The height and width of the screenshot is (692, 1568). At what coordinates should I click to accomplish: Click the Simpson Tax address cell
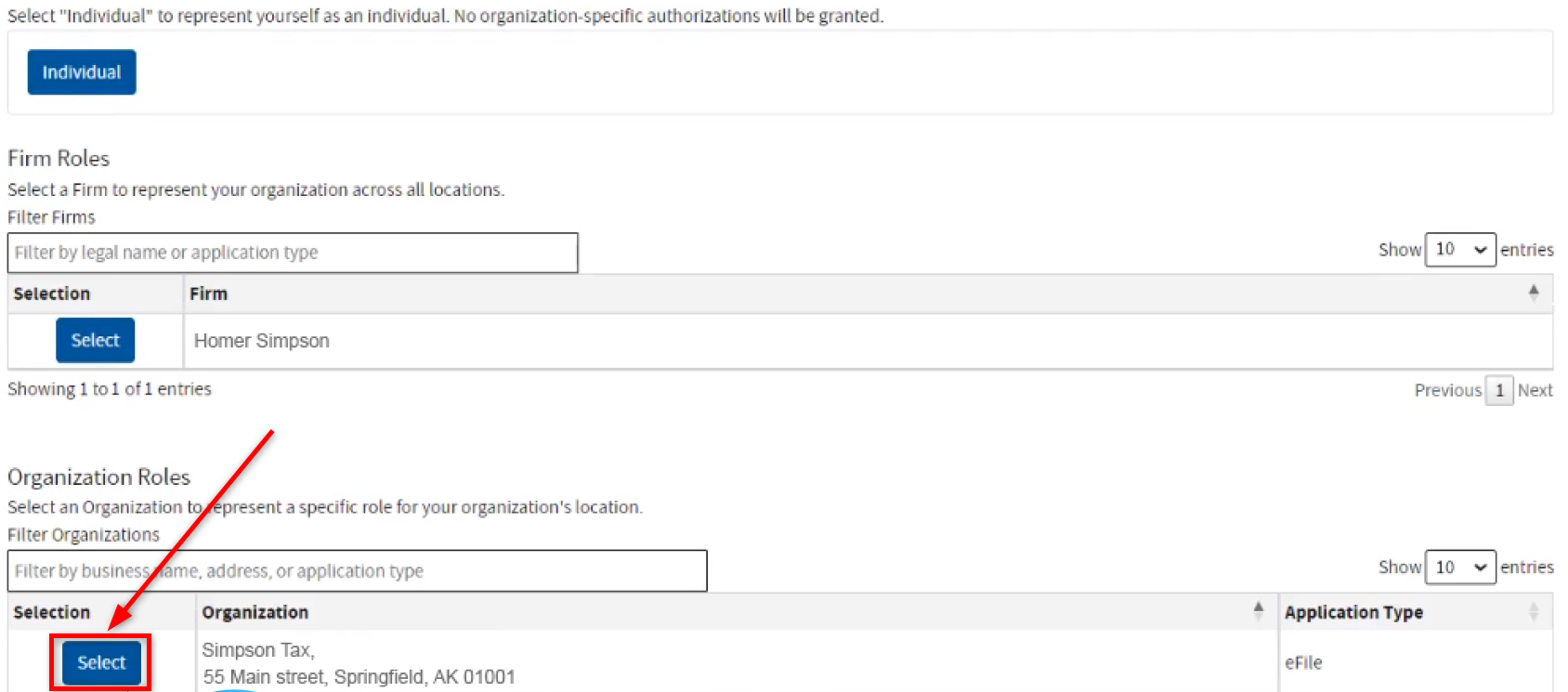pos(359,663)
